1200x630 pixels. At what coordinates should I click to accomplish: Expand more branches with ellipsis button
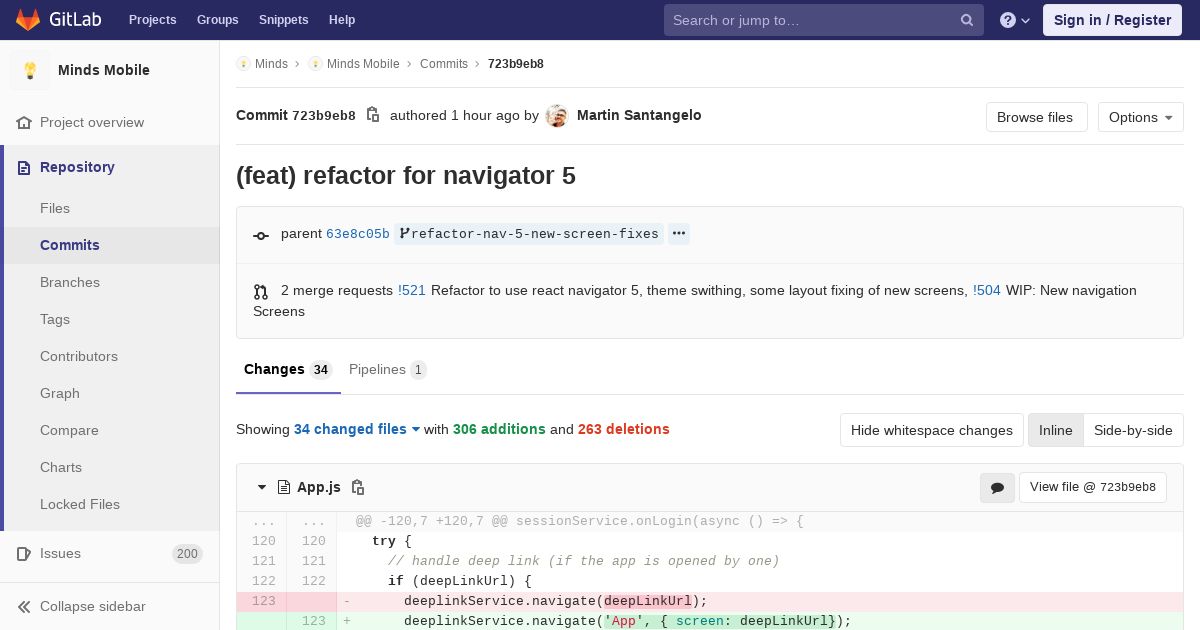679,234
